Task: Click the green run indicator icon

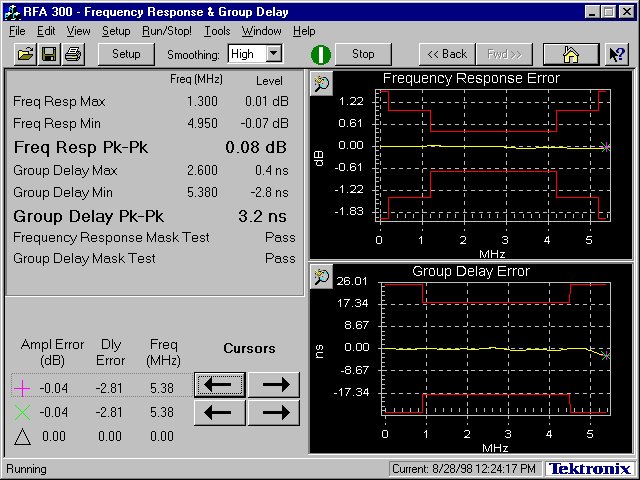Action: pos(321,54)
